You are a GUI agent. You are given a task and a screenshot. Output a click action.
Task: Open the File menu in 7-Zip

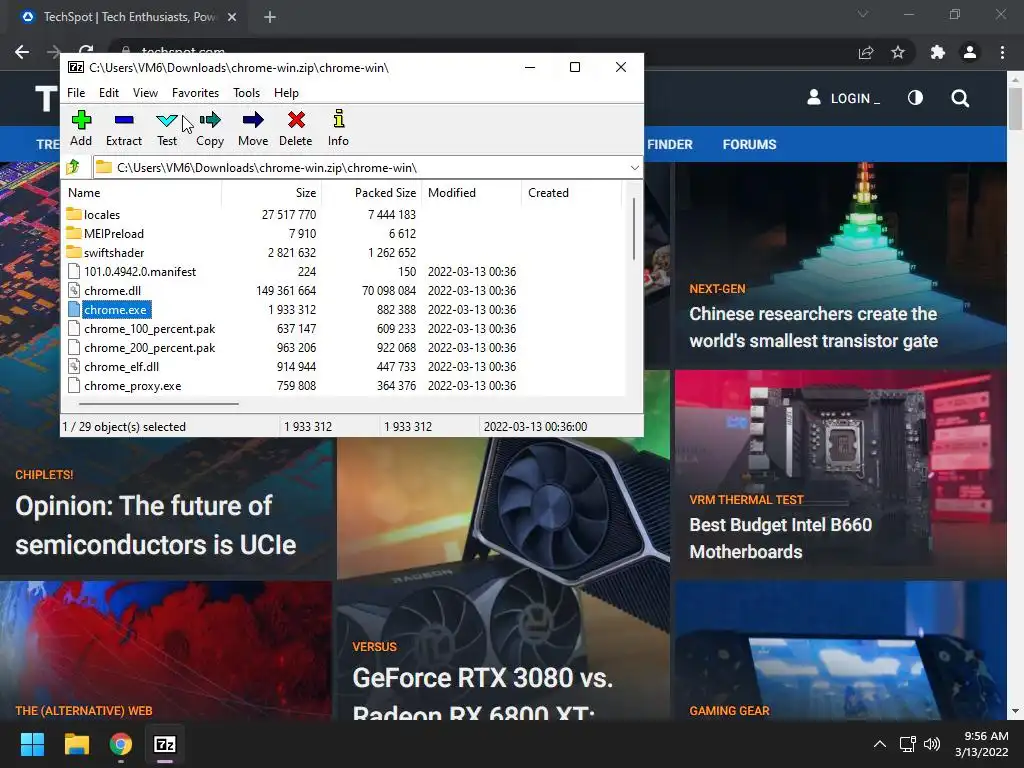click(x=76, y=93)
